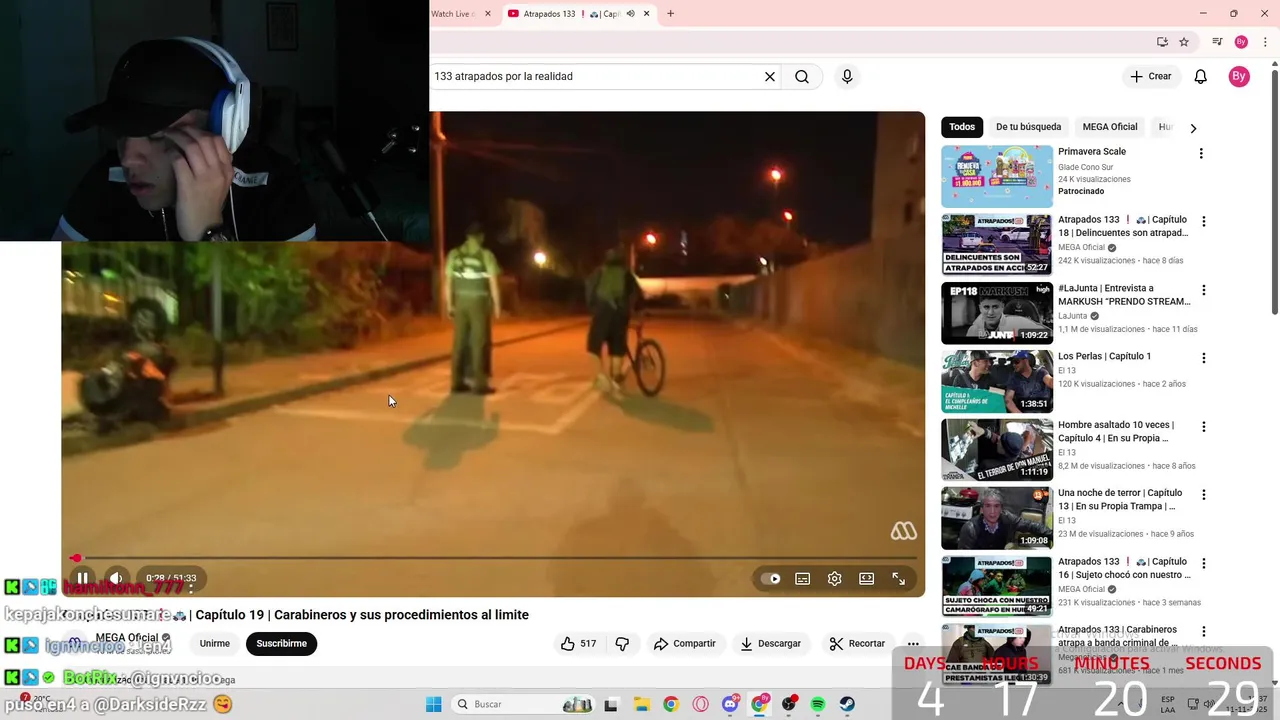1280x720 pixels.
Task: Open the YouTube account avatar menu
Action: (1239, 76)
